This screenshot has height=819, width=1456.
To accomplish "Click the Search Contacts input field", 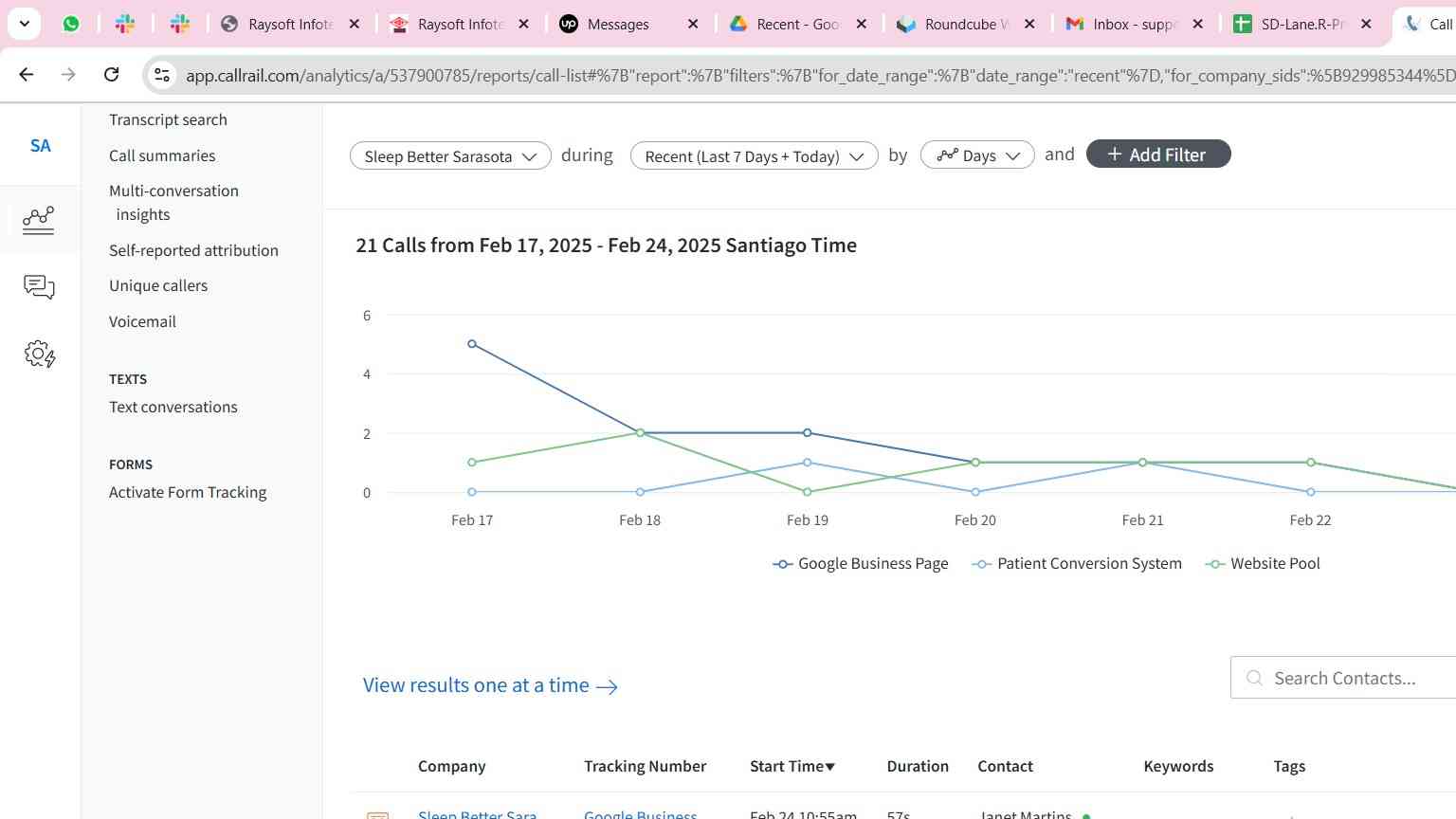I will click(x=1343, y=678).
